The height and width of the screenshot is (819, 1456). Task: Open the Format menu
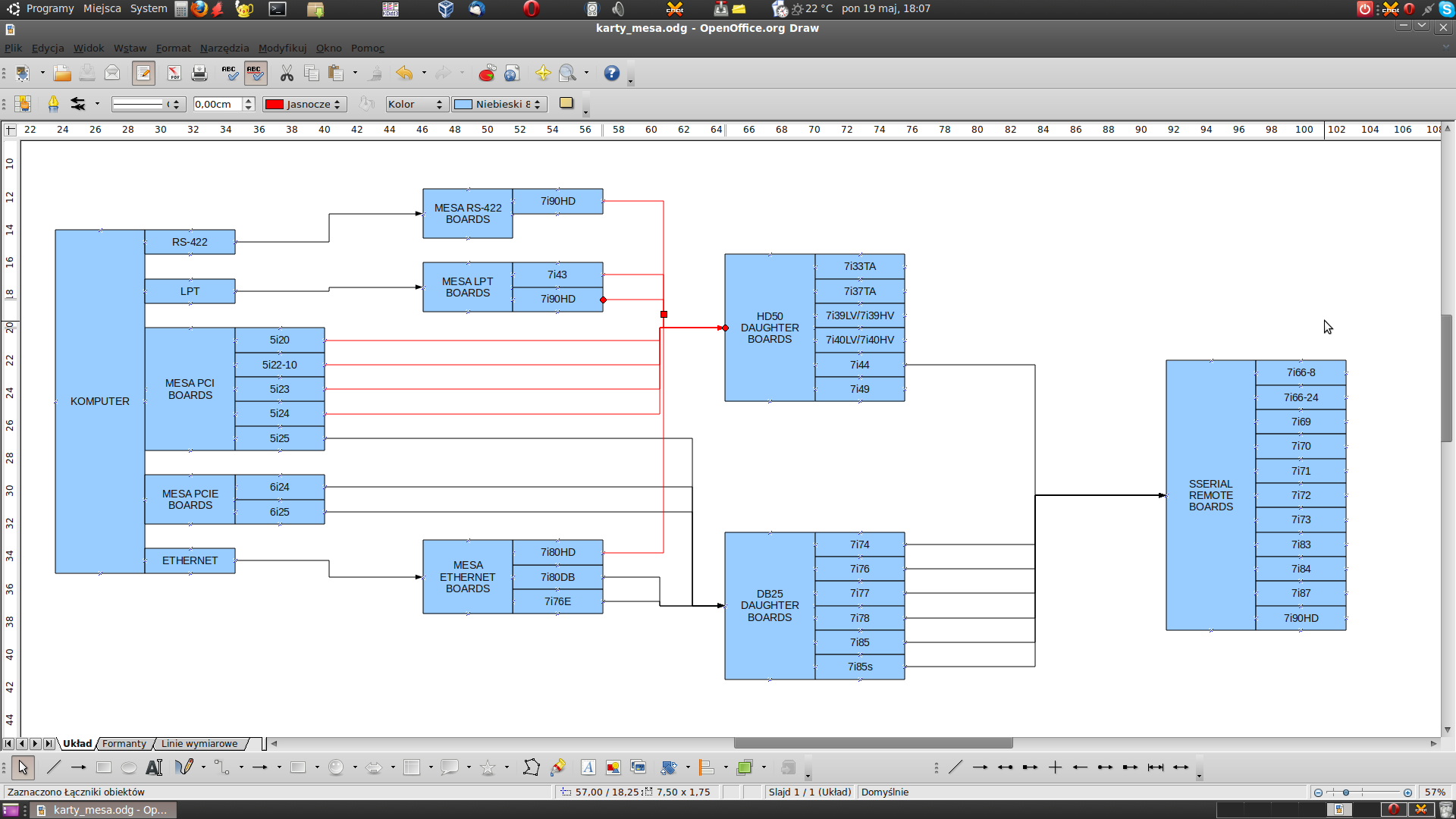pyautogui.click(x=173, y=48)
